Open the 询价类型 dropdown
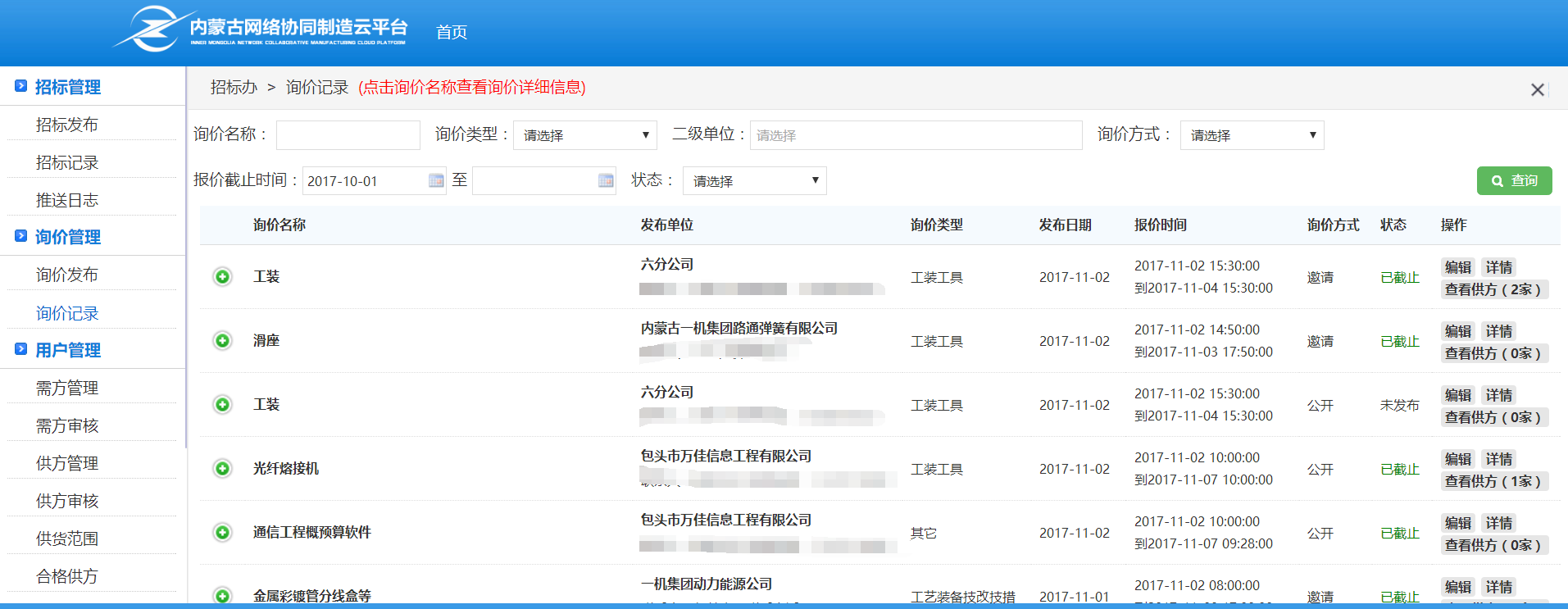The image size is (1568, 609). (x=584, y=135)
